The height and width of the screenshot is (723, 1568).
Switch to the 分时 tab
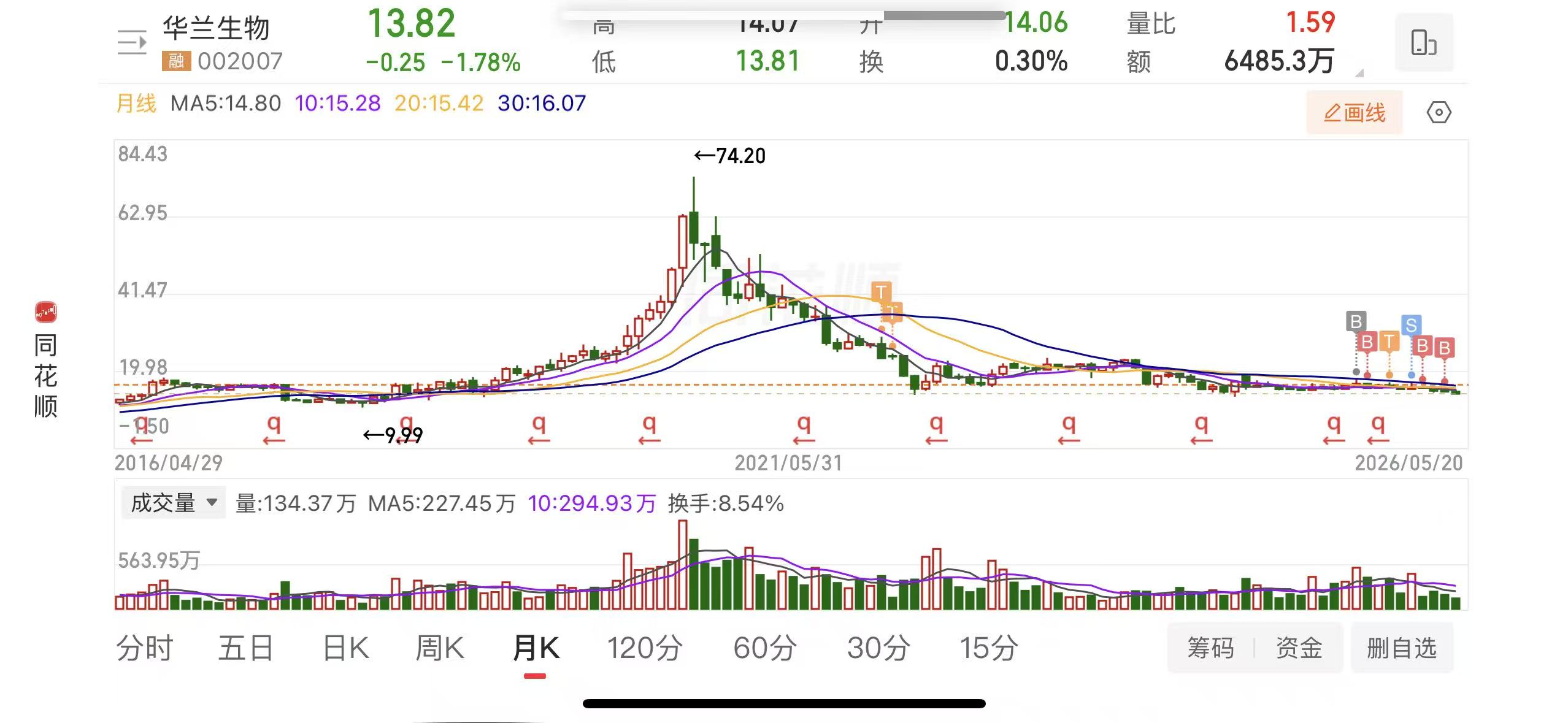pos(145,648)
